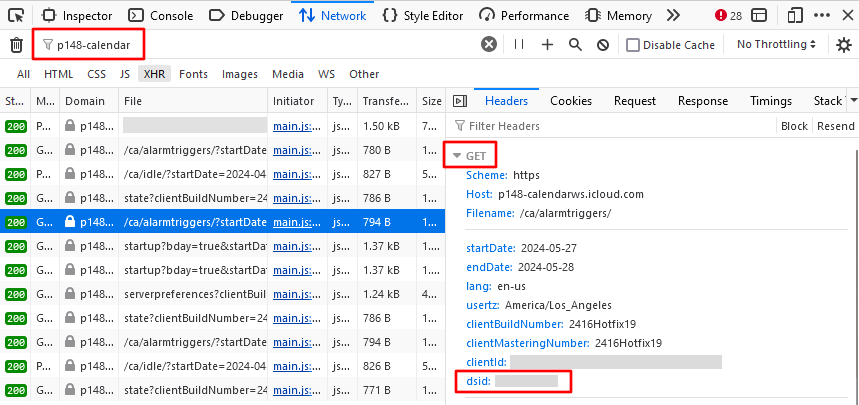The width and height of the screenshot is (859, 405).
Task: Switch to the Memory panel
Action: click(x=618, y=15)
